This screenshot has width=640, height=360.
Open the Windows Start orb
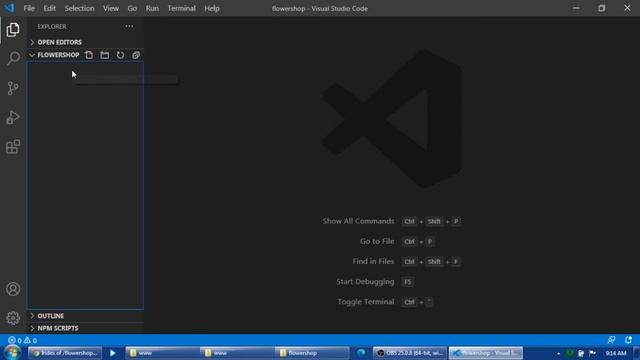(12, 353)
